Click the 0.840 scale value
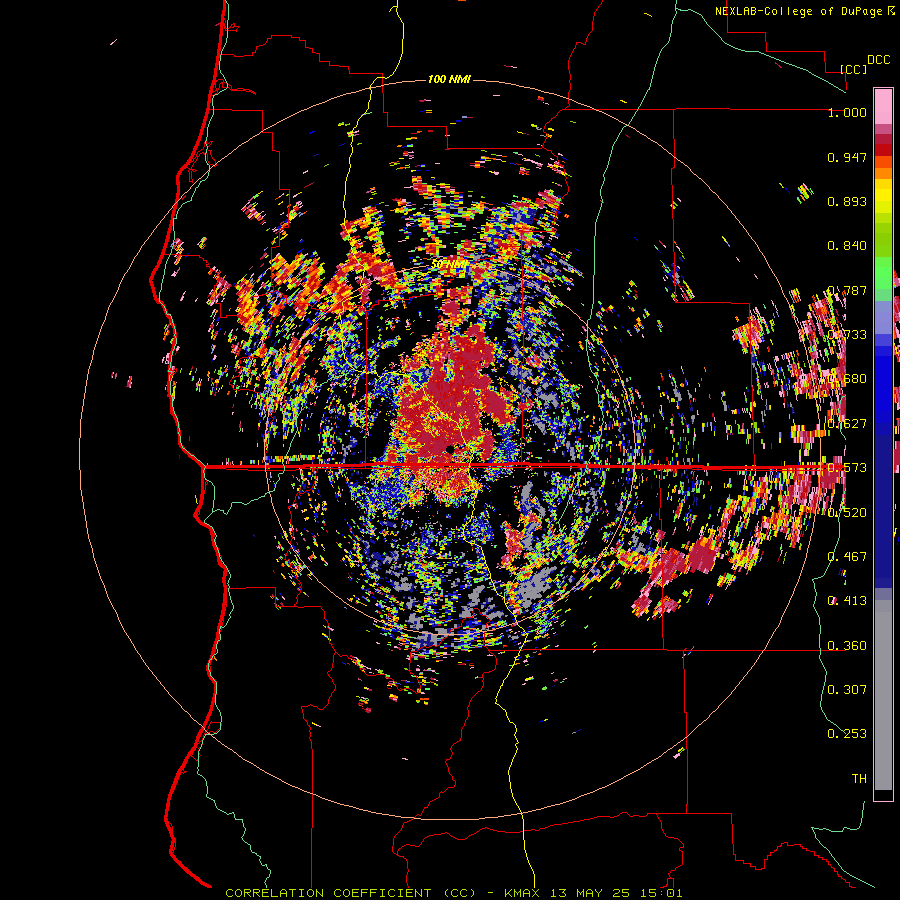Screen dimensions: 900x900 [847, 246]
